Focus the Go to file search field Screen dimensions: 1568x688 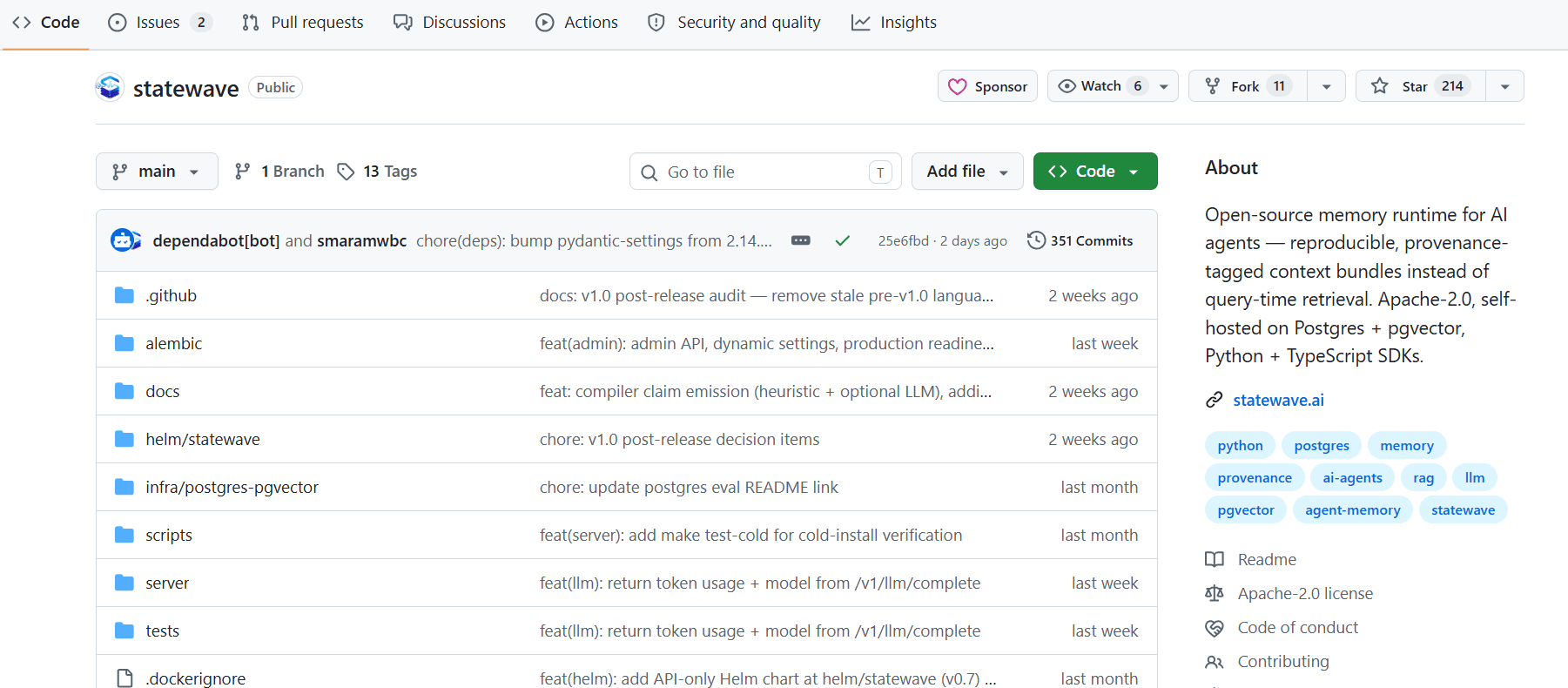[x=765, y=172]
